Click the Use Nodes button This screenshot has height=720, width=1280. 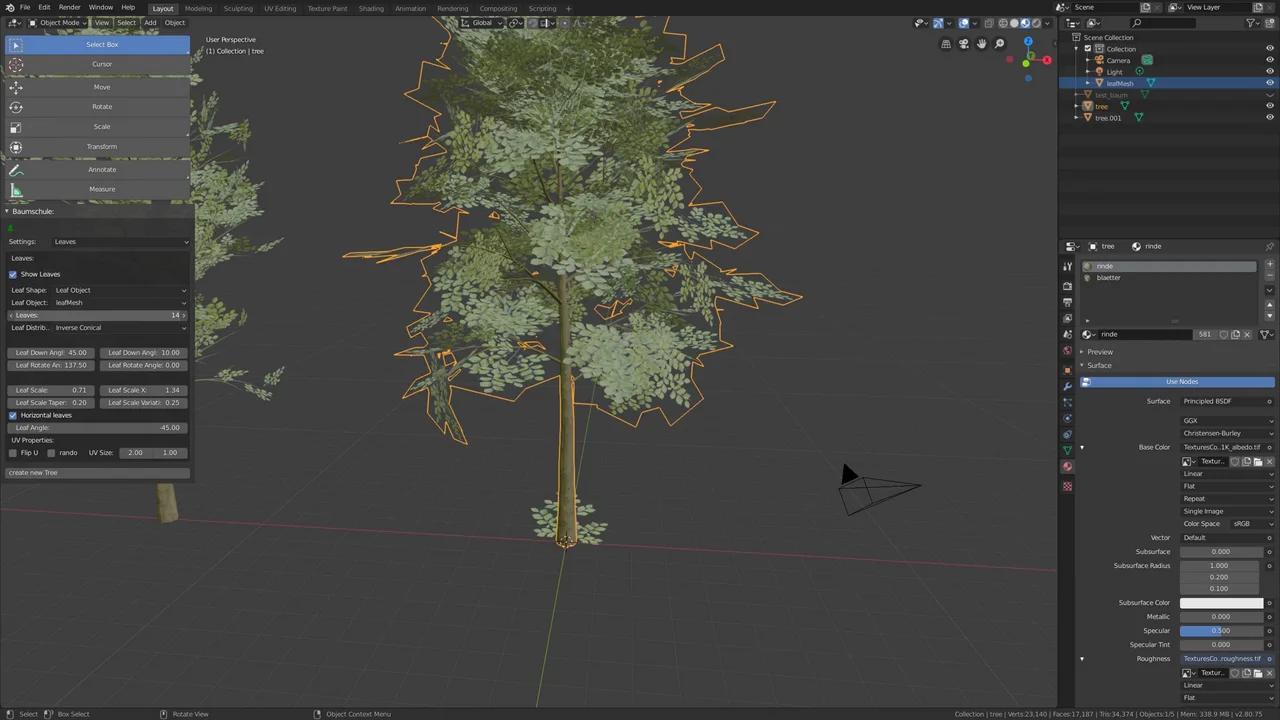pyautogui.click(x=1181, y=381)
